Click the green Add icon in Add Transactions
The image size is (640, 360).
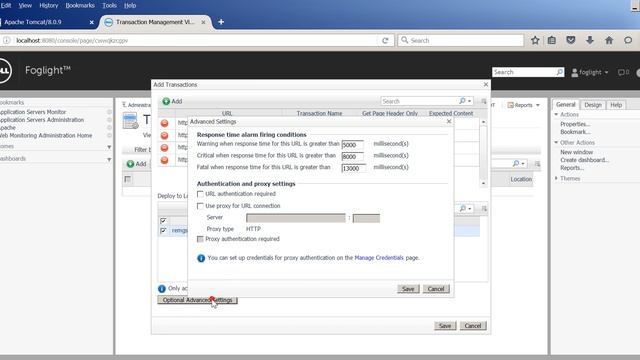166,101
